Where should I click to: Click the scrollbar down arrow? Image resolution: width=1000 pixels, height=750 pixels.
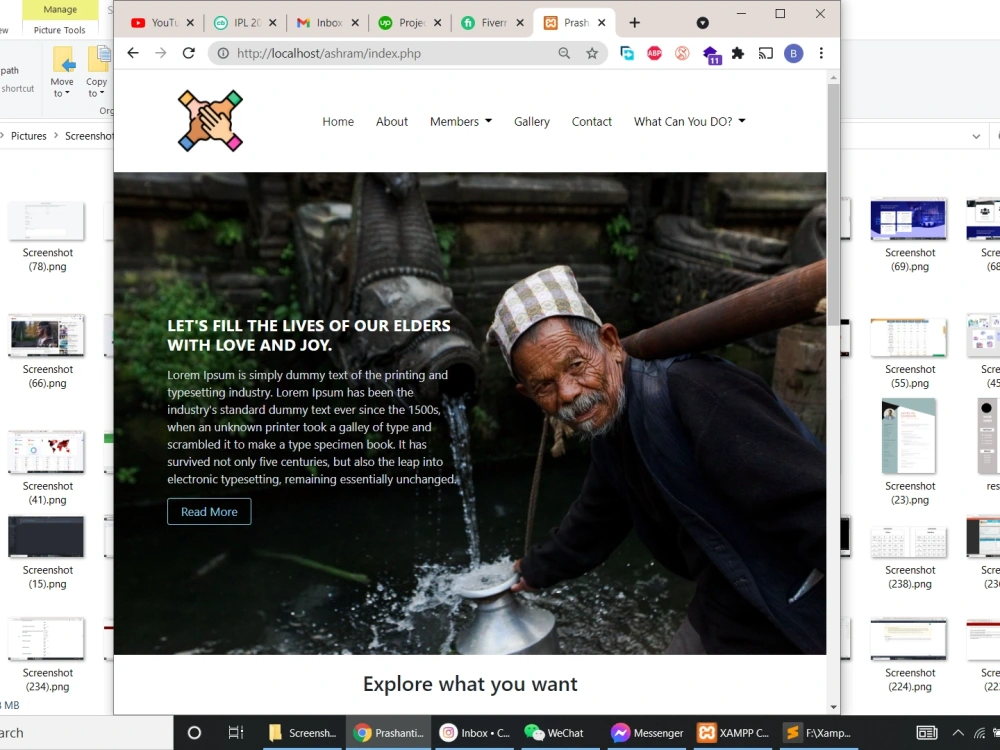(833, 707)
